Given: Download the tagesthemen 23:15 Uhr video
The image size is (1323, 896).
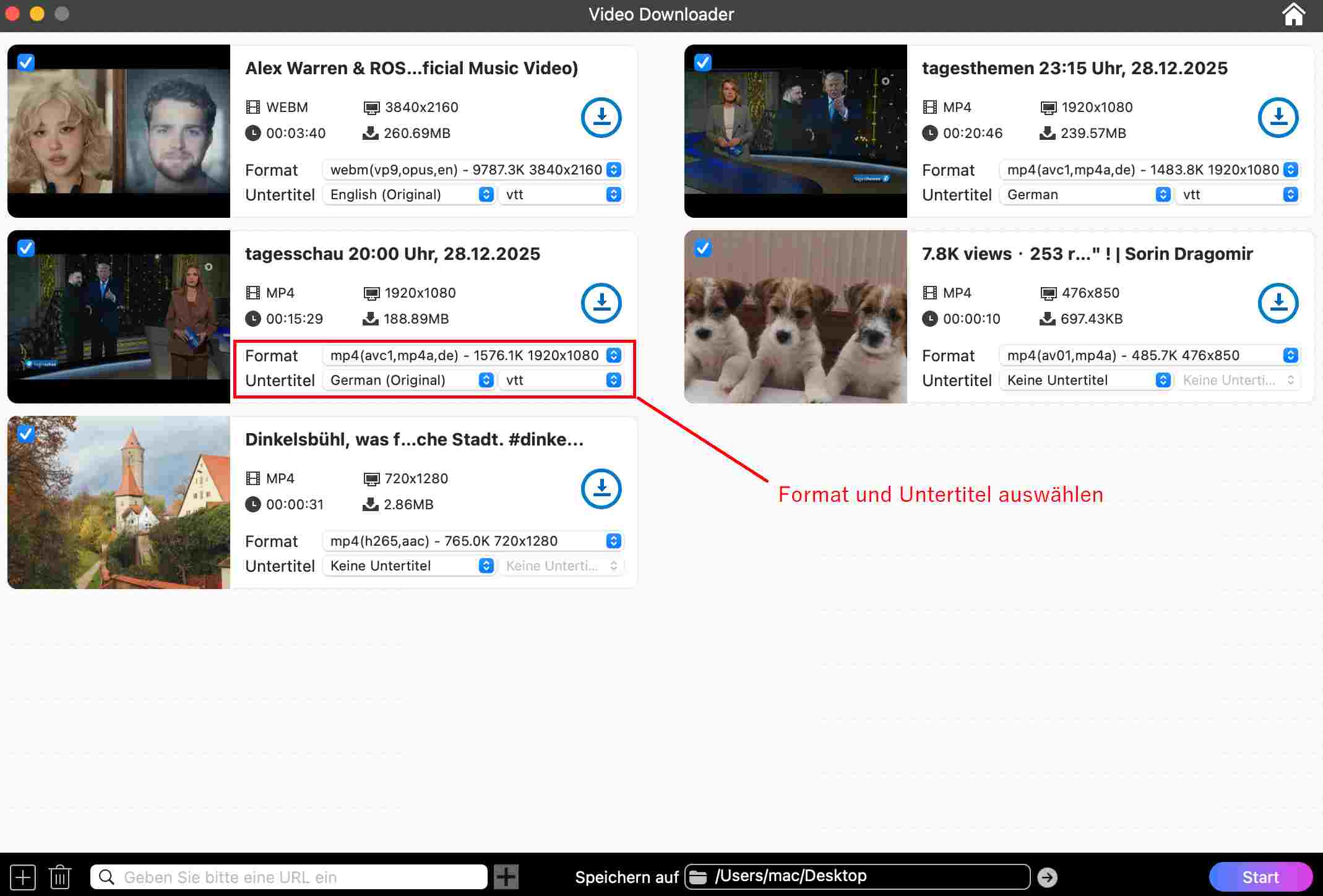Looking at the screenshot, I should point(1278,118).
